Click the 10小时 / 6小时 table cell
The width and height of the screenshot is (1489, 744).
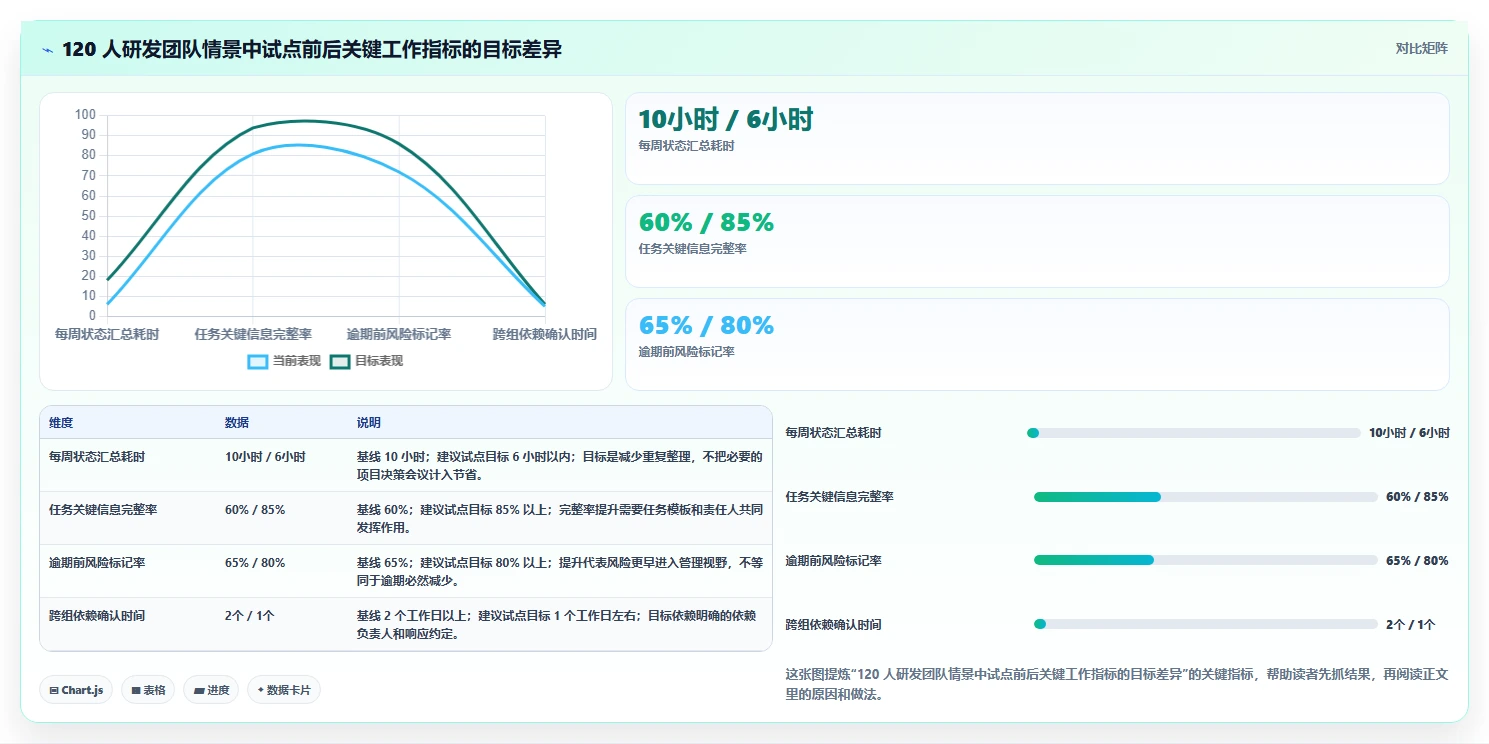coord(265,456)
